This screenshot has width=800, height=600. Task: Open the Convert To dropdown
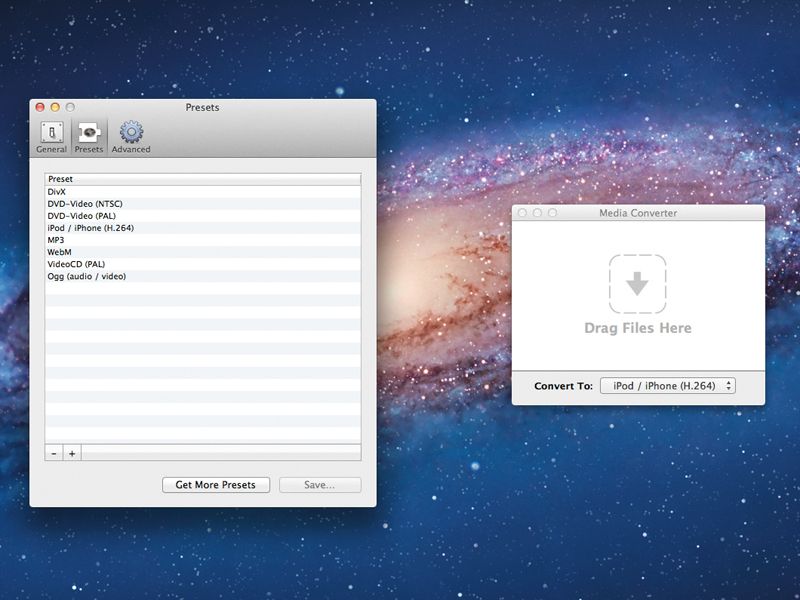[x=667, y=384]
